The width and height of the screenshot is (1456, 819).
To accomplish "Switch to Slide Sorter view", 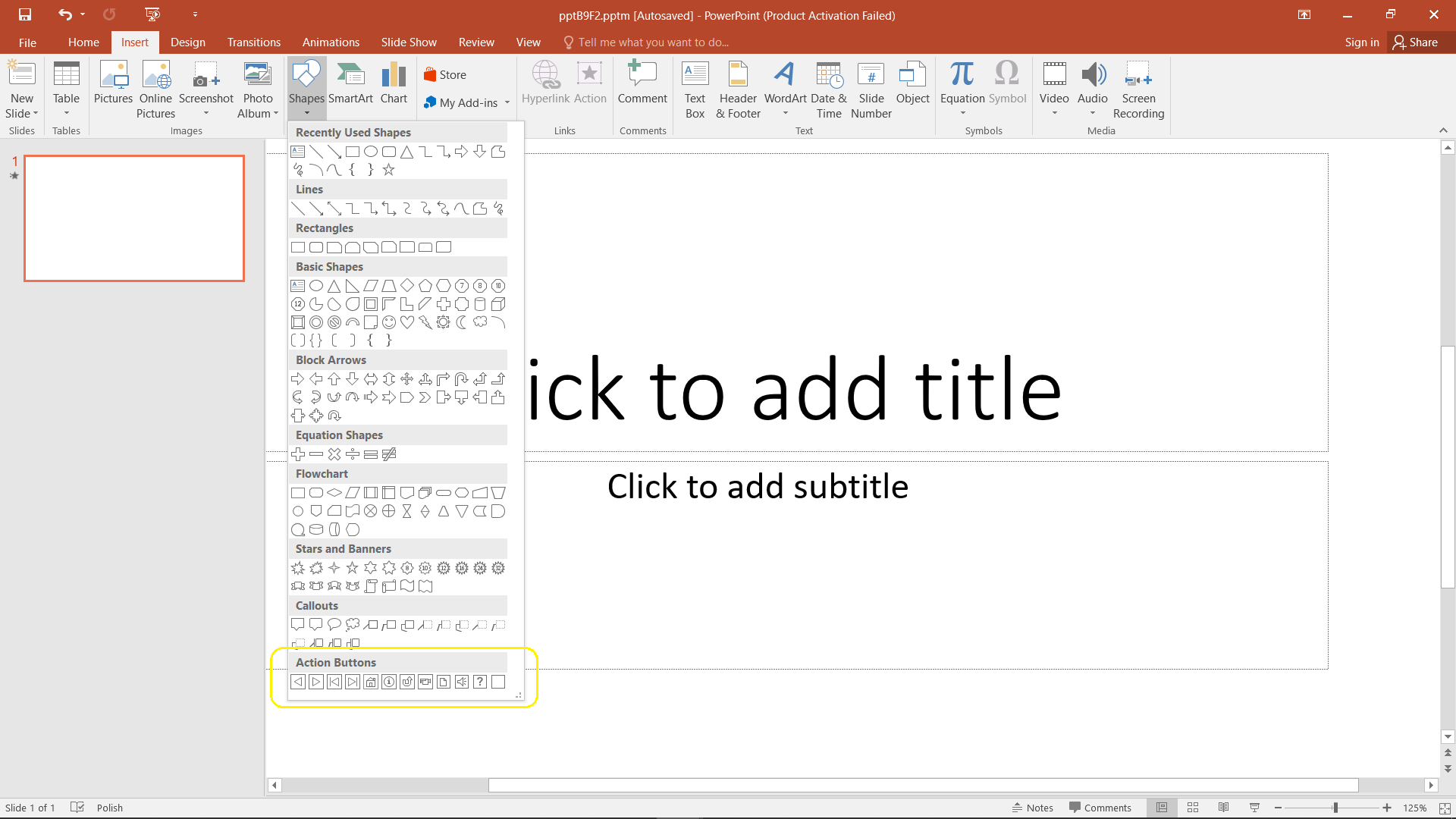I will coord(1193,807).
